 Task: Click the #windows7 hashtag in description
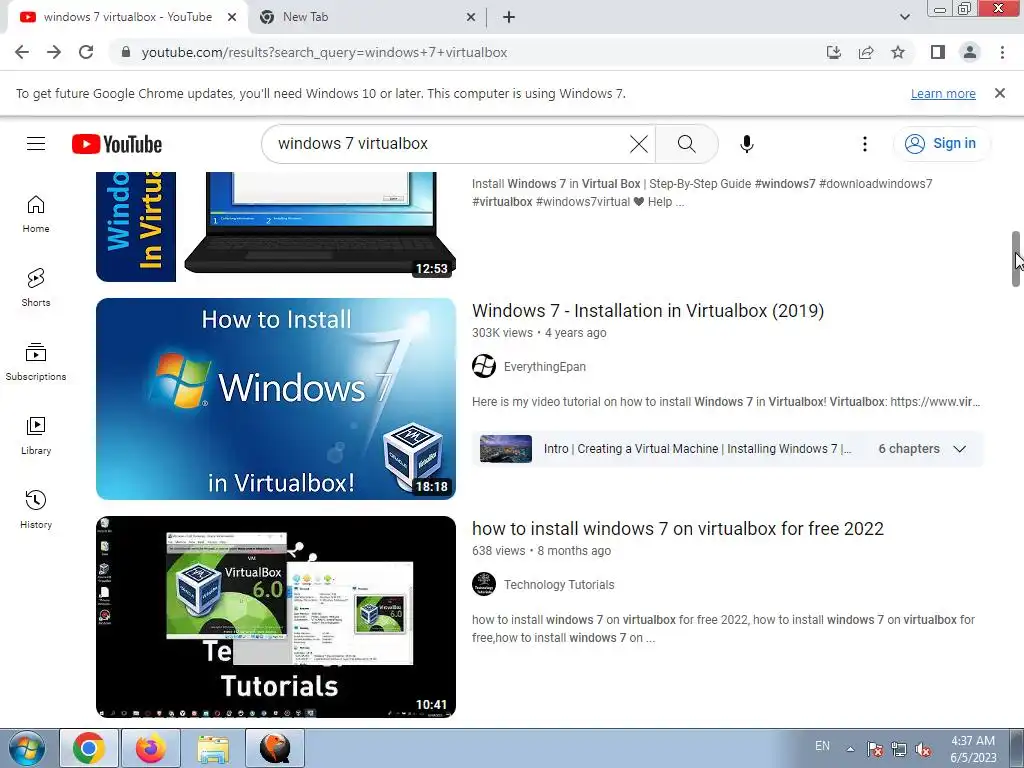pos(785,184)
